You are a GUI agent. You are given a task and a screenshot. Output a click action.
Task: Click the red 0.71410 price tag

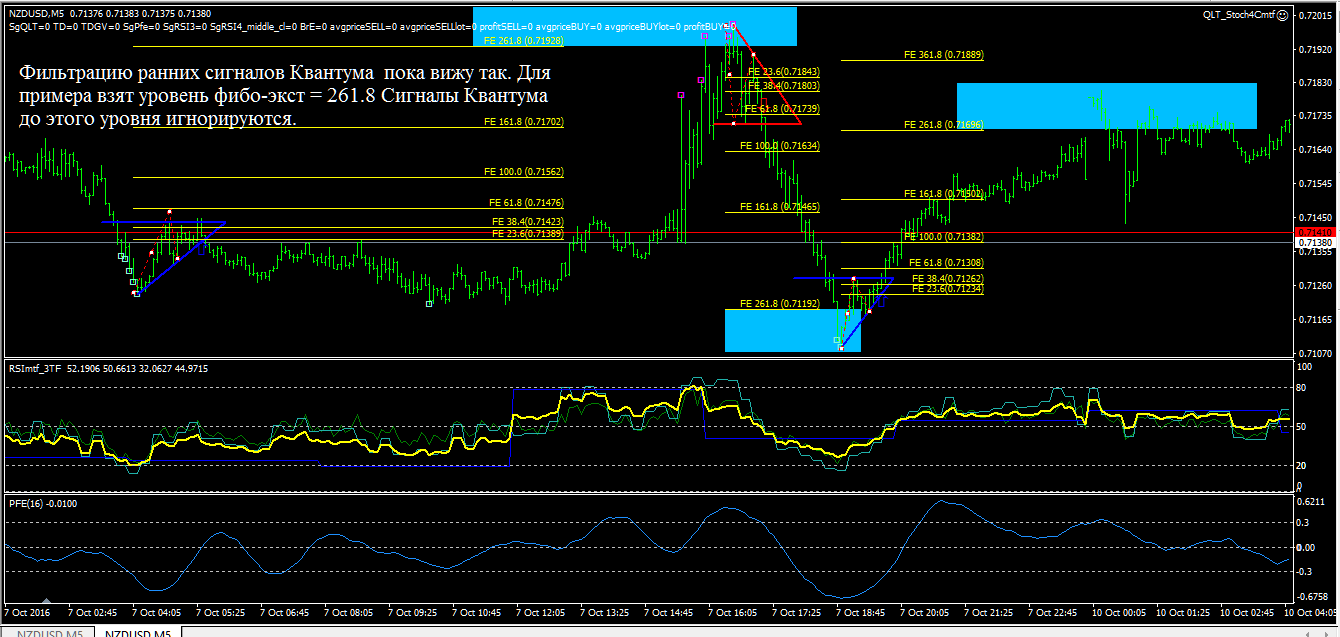click(1314, 232)
